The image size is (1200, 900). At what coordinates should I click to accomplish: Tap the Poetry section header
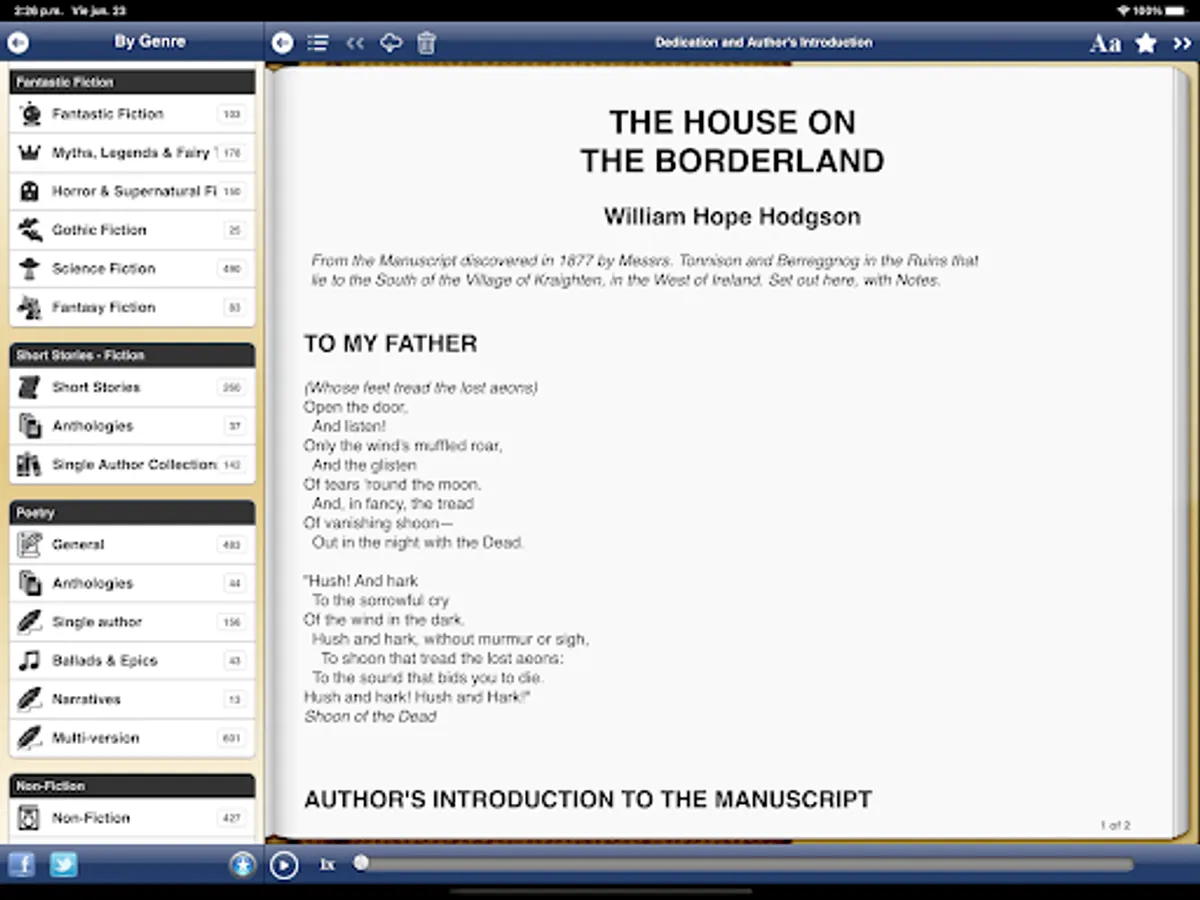point(132,513)
